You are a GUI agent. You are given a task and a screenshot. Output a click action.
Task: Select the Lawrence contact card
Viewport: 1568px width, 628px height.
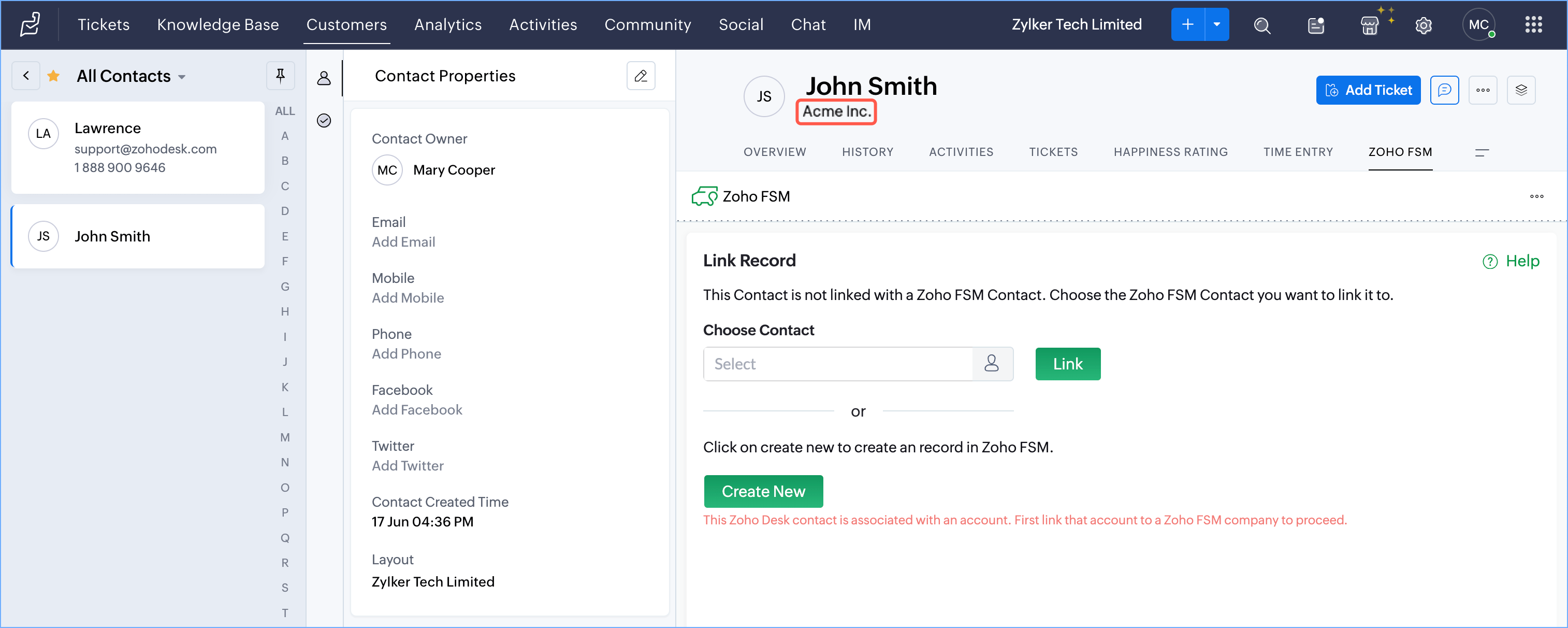coord(138,147)
